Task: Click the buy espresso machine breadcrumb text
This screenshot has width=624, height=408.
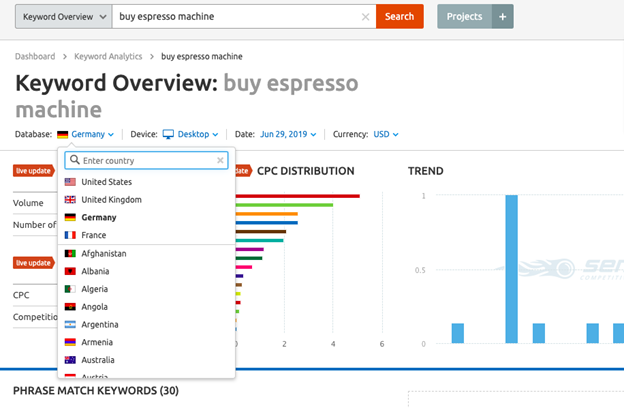Action: [202, 57]
